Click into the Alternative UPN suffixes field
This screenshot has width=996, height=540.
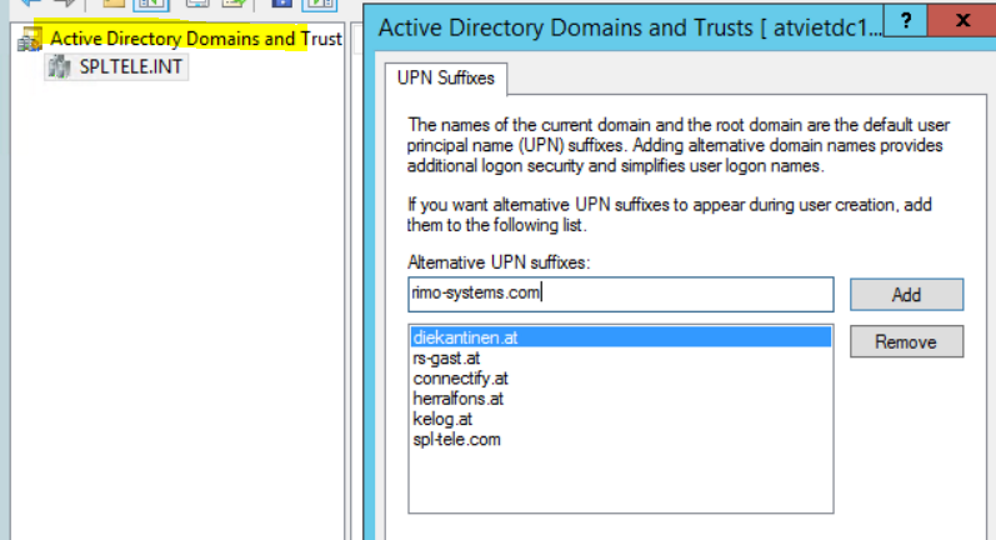[621, 294]
